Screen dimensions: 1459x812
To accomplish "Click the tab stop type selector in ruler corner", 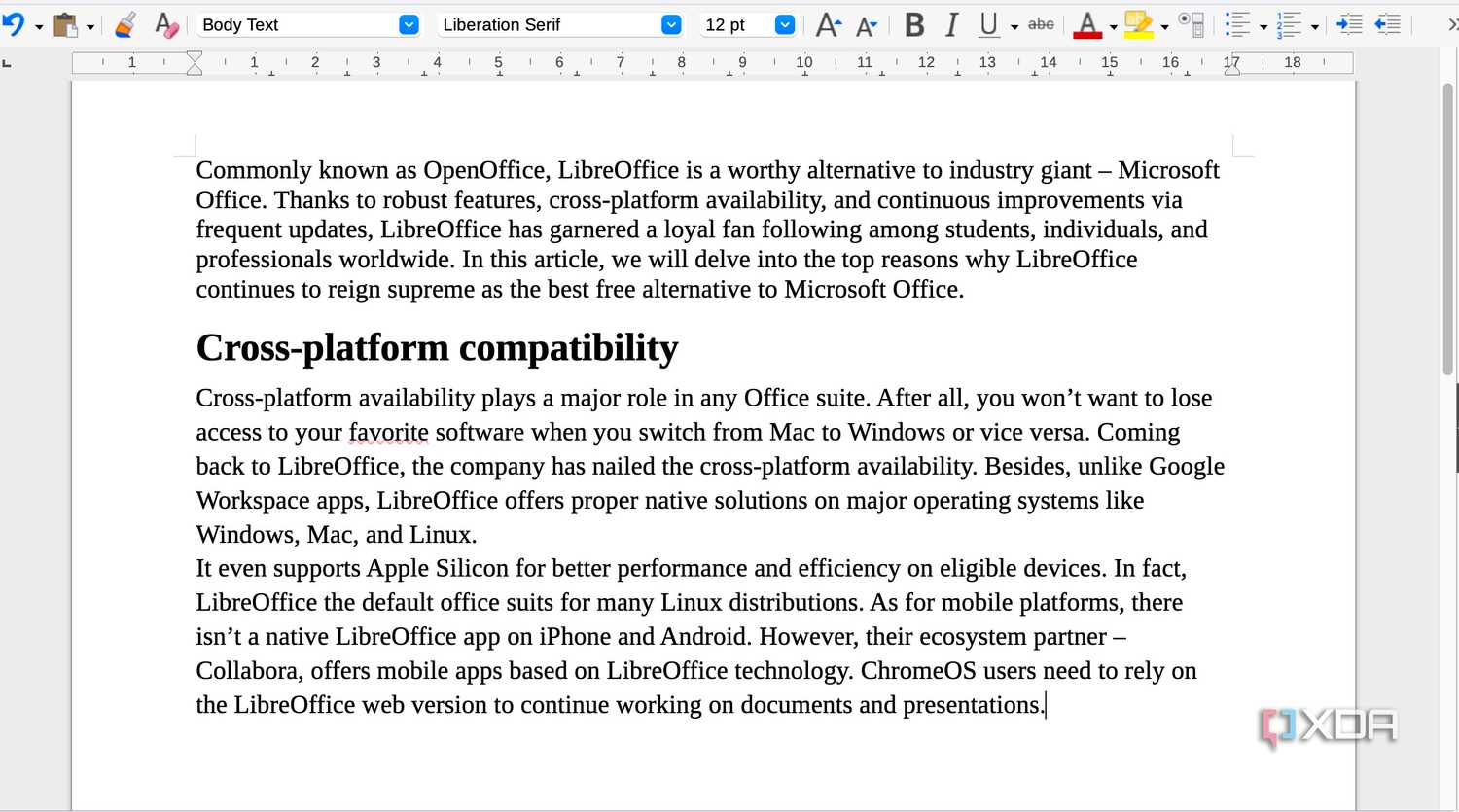I will 7,64.
